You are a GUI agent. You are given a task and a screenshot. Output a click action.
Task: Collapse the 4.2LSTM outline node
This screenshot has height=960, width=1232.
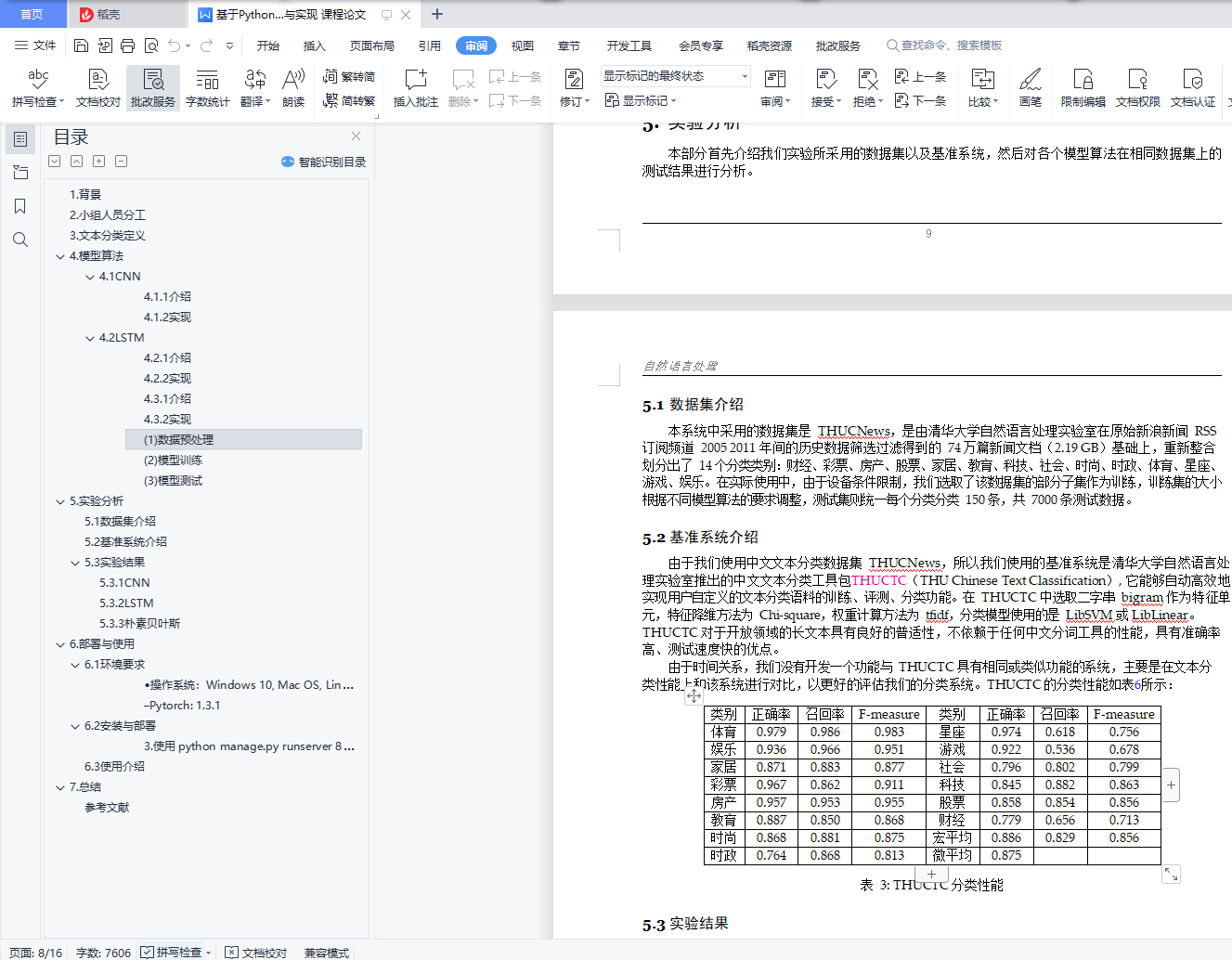click(90, 338)
